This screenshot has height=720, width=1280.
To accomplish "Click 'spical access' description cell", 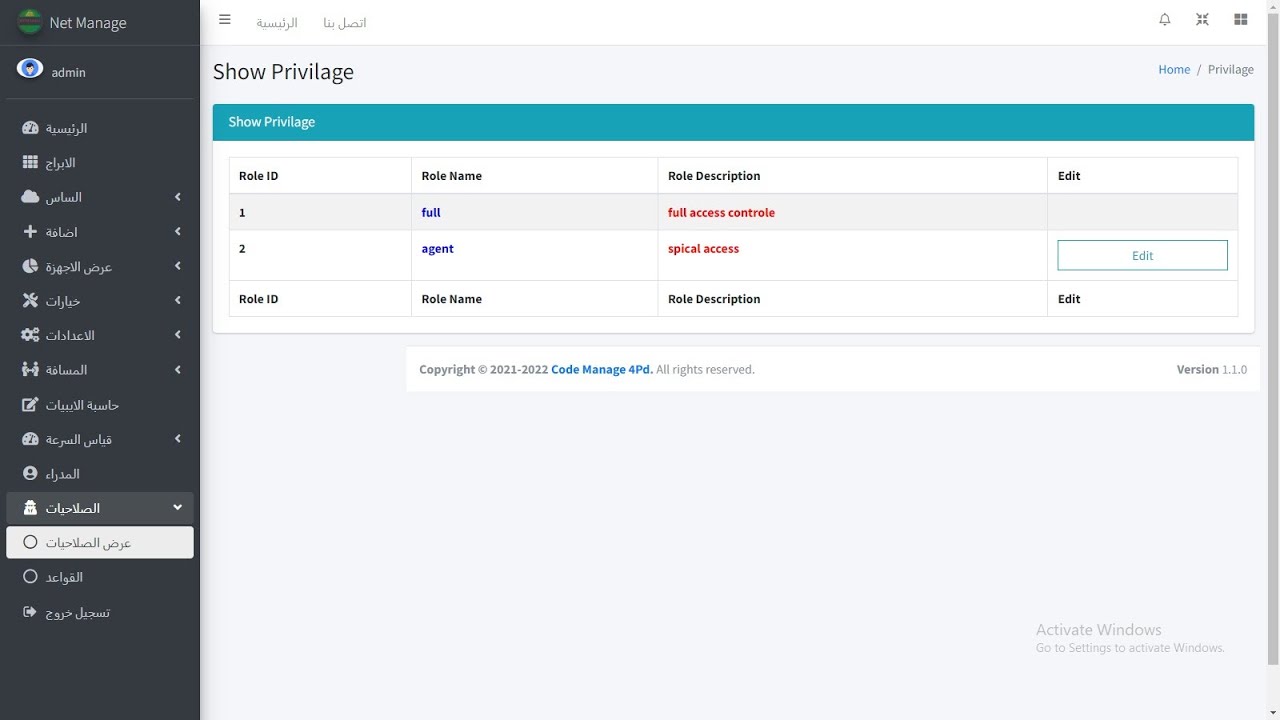I will click(x=852, y=255).
